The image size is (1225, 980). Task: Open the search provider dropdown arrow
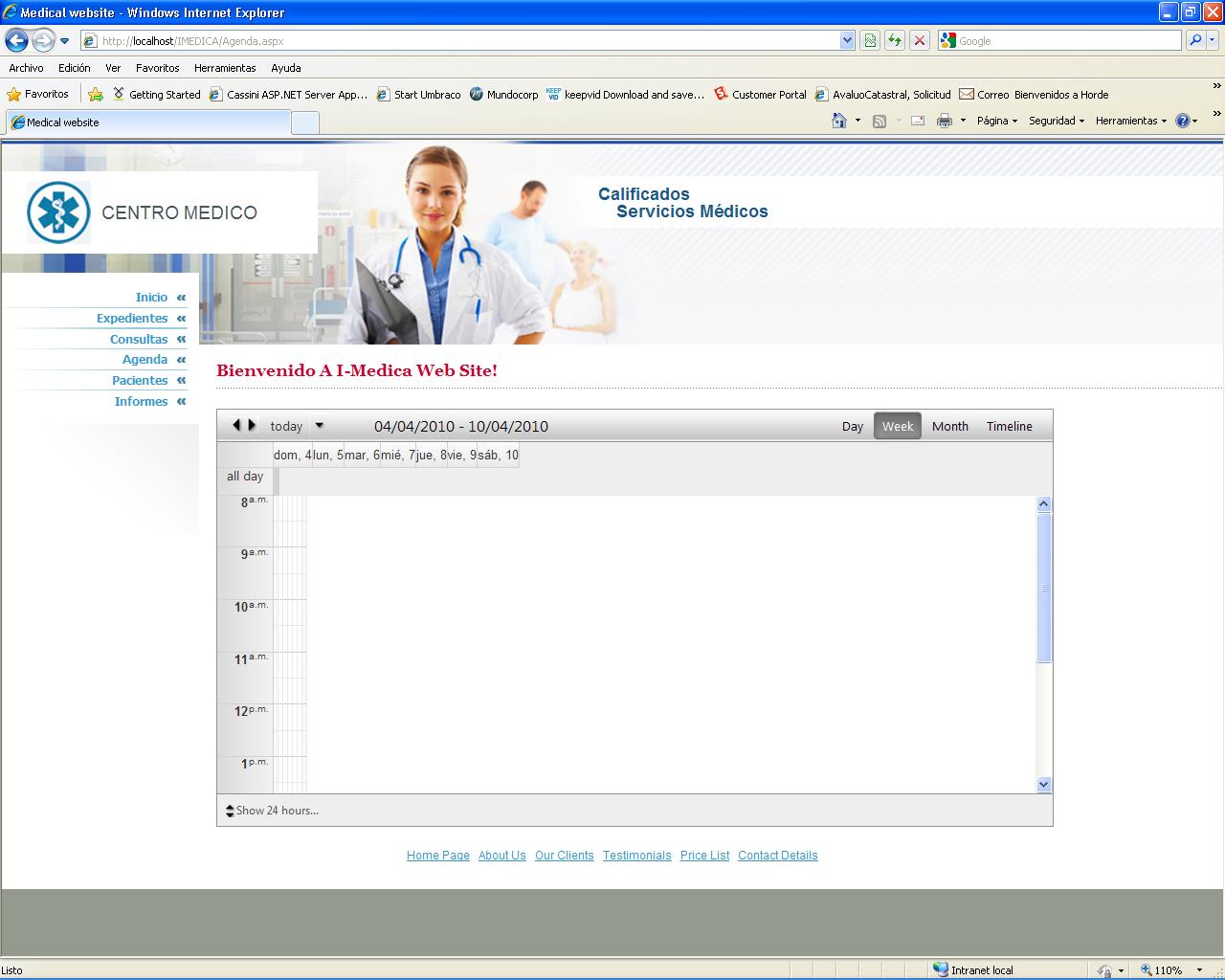(1213, 40)
